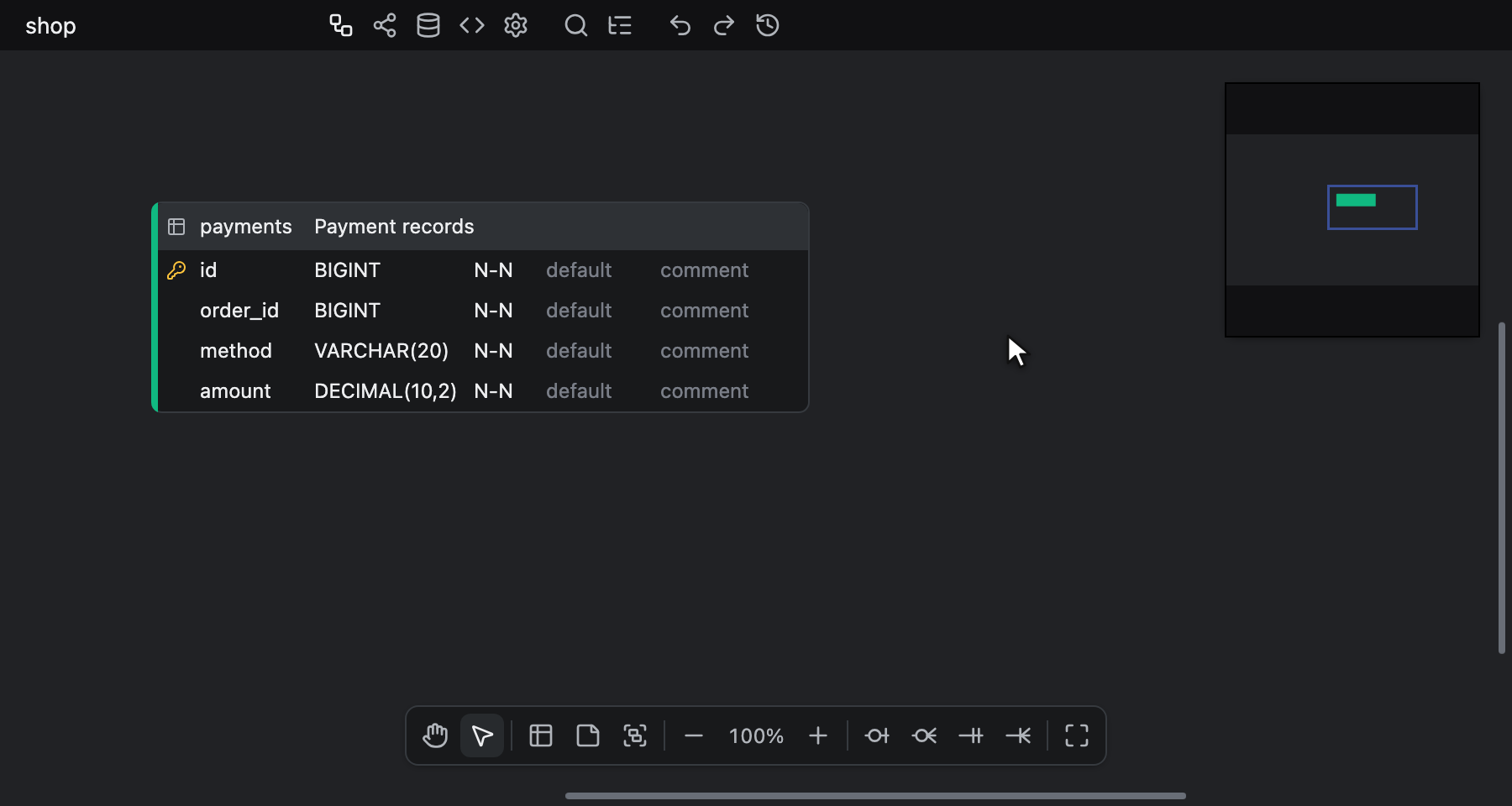
Task: Click the amount column default field
Action: tap(579, 391)
